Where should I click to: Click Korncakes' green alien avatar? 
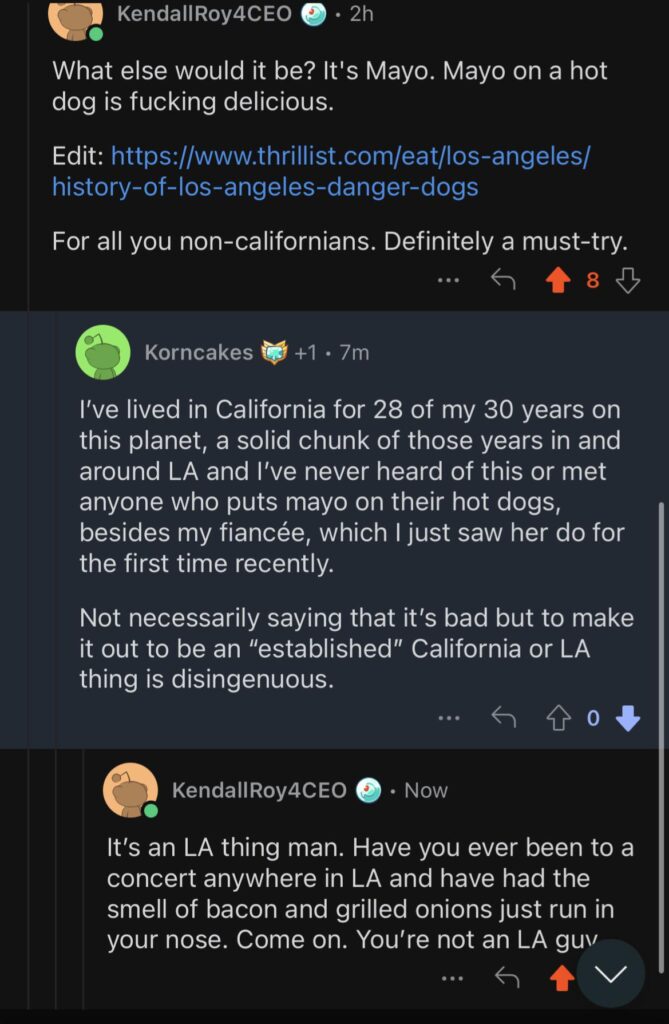tap(104, 353)
